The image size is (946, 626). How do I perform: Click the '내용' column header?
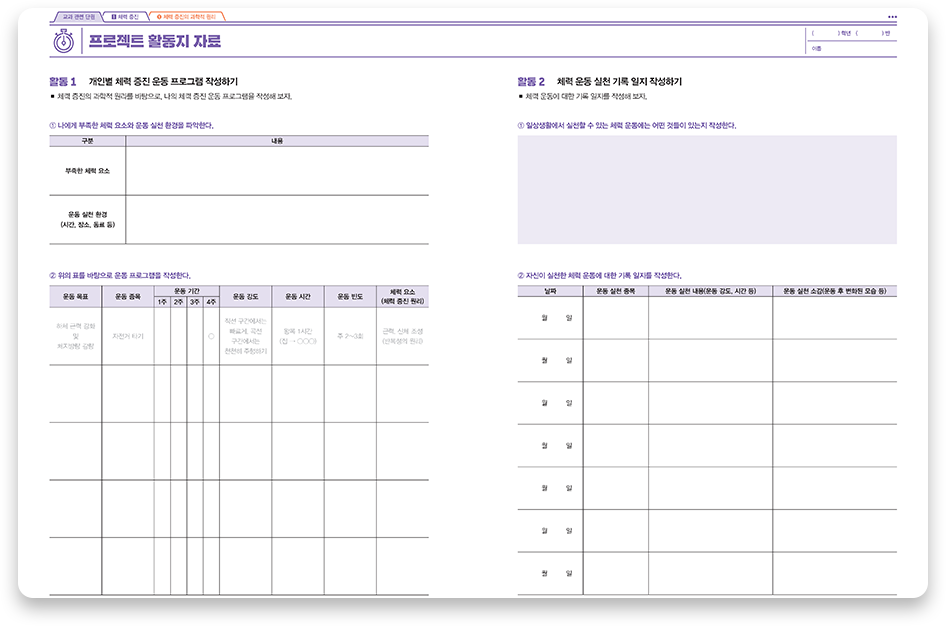tap(278, 141)
